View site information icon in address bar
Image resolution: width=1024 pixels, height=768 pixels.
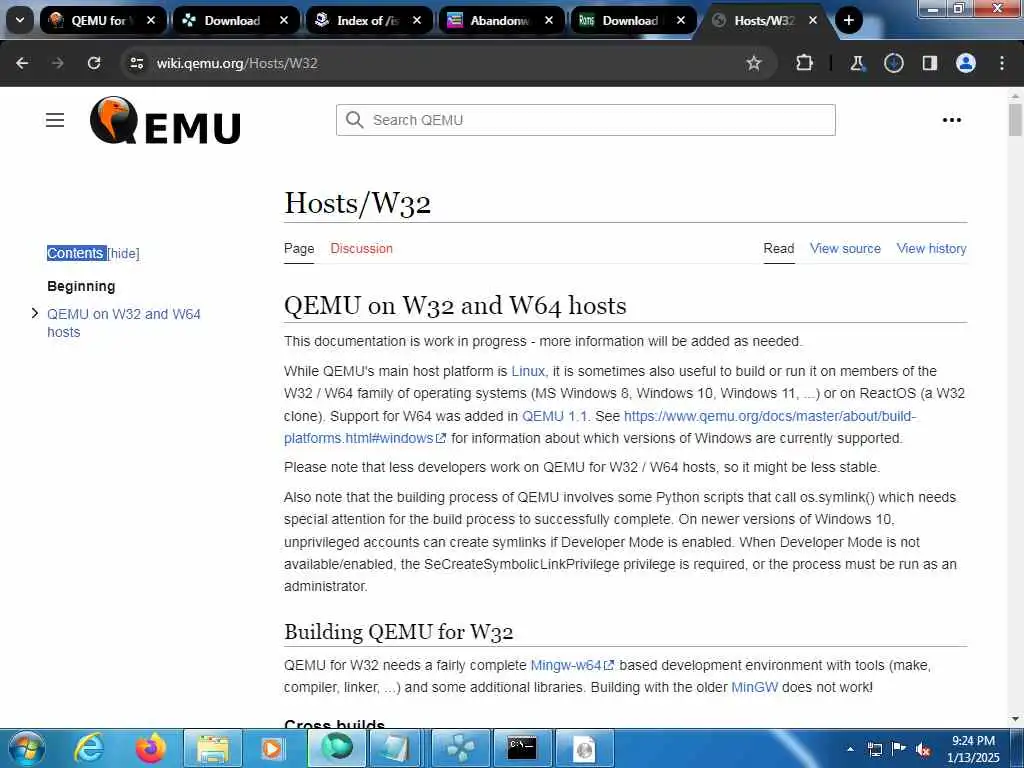point(136,63)
